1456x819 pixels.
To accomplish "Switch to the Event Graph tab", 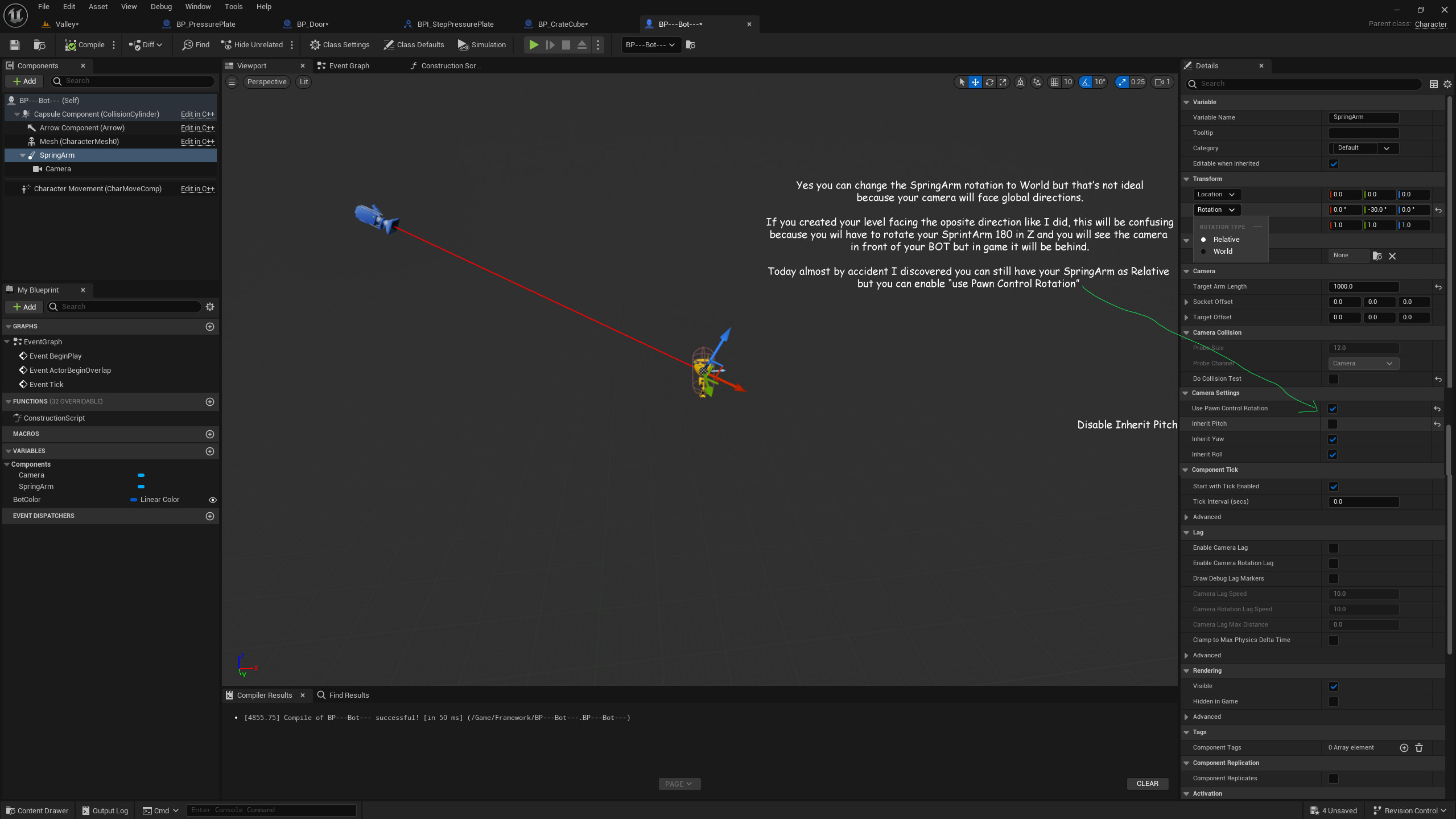I will [x=348, y=66].
